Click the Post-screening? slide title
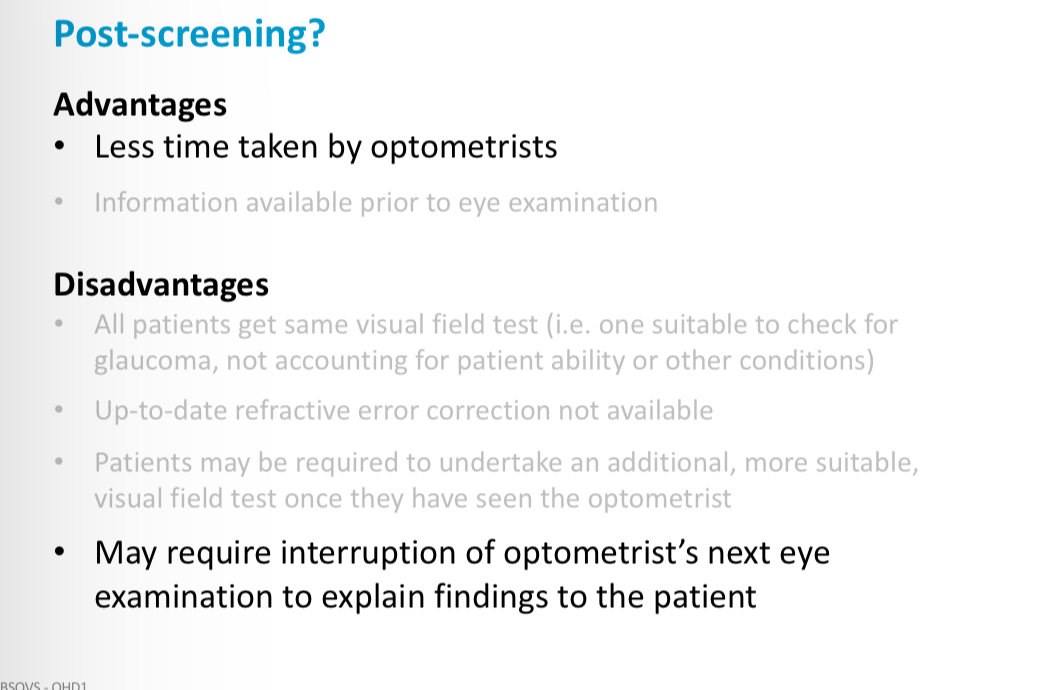1053x690 pixels. pos(189,35)
